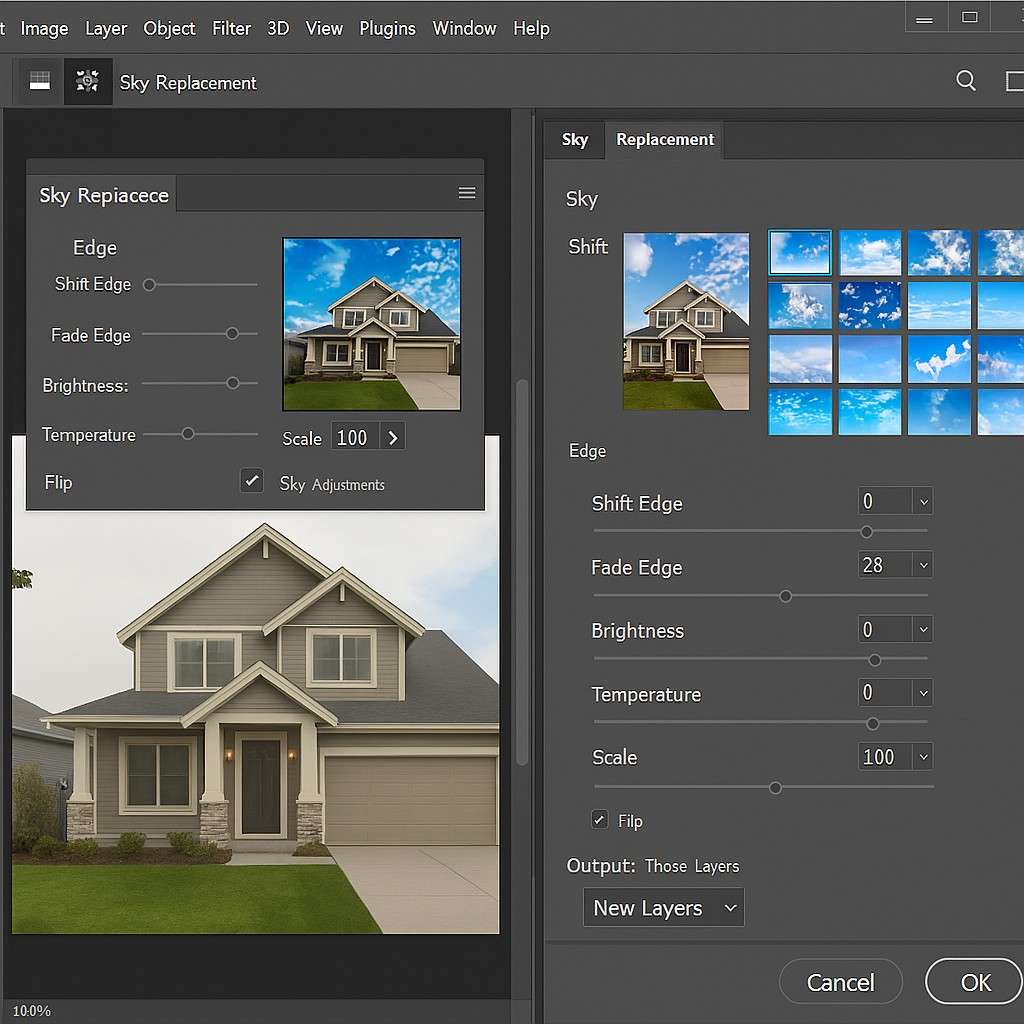Toggle the Sky Adjustments checkbox

click(251, 481)
